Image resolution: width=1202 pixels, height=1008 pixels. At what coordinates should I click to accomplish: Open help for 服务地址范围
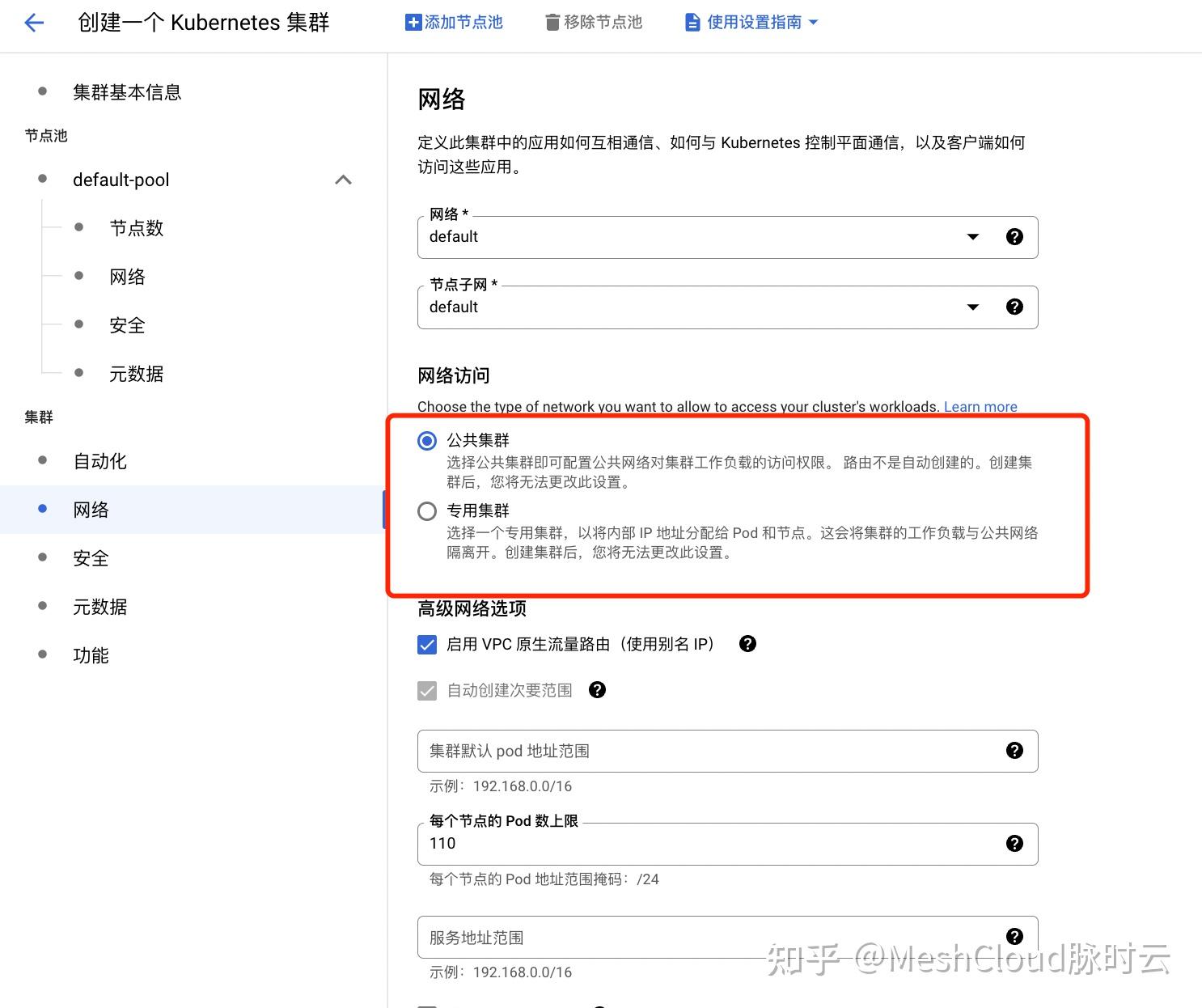coord(1014,936)
